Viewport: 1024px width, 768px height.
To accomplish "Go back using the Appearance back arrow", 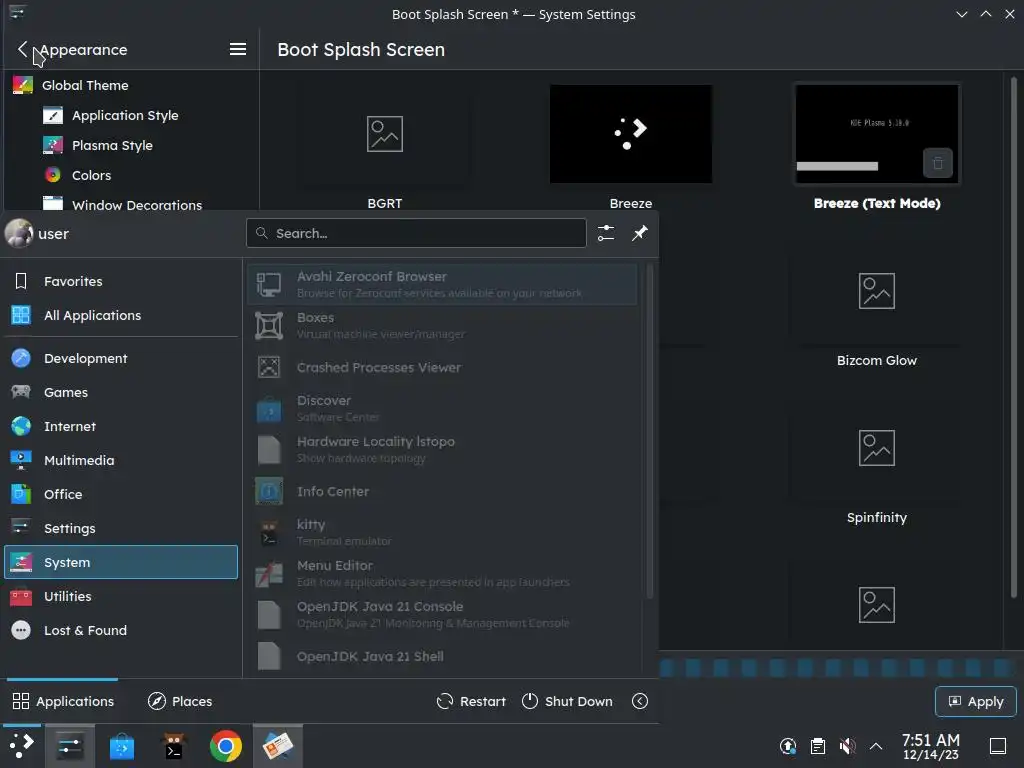I will 23,50.
